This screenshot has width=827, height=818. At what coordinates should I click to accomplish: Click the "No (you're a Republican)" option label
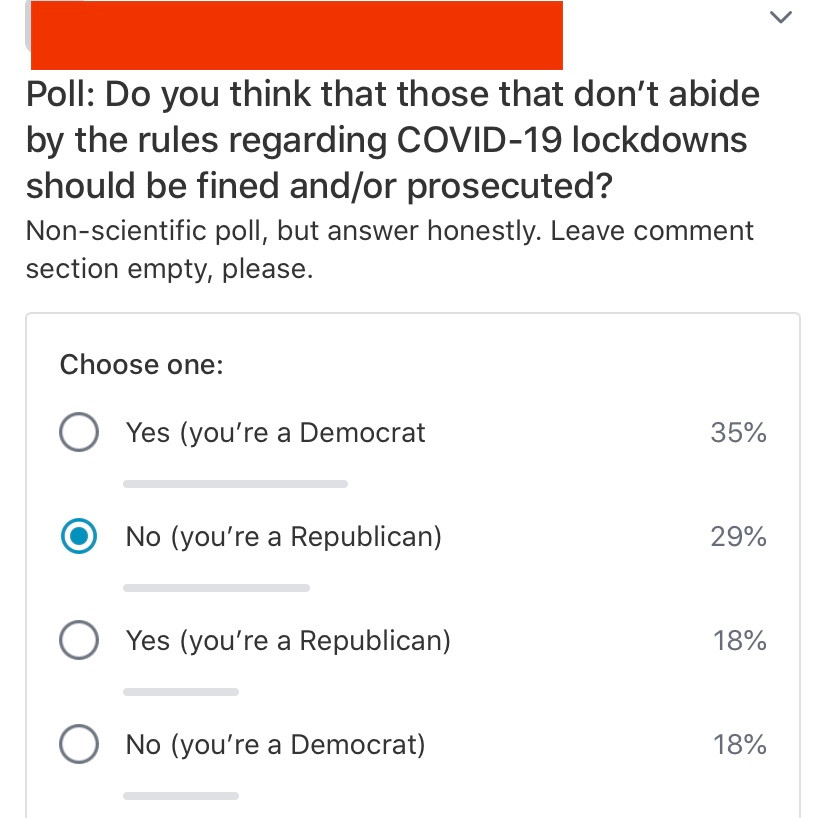pyautogui.click(x=284, y=537)
